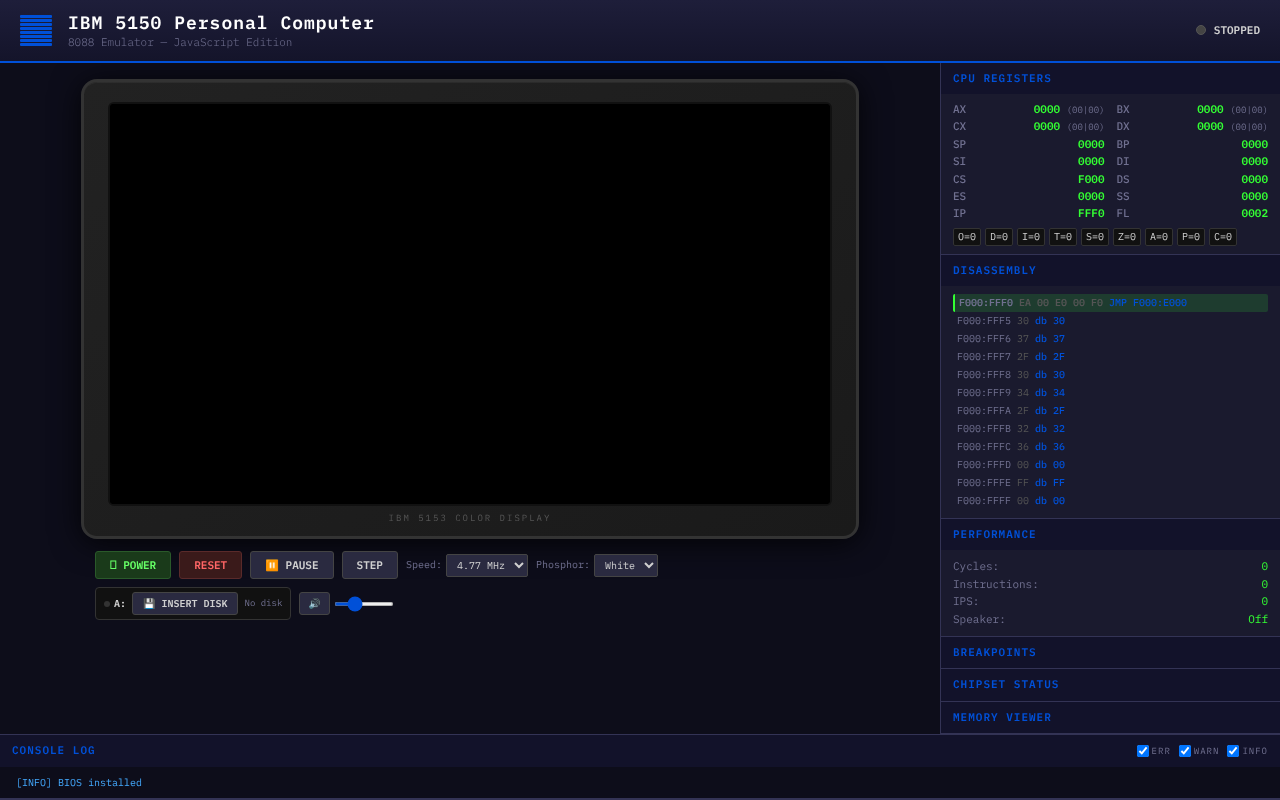Adjust the speaker volume slider

pyautogui.click(x=364, y=604)
